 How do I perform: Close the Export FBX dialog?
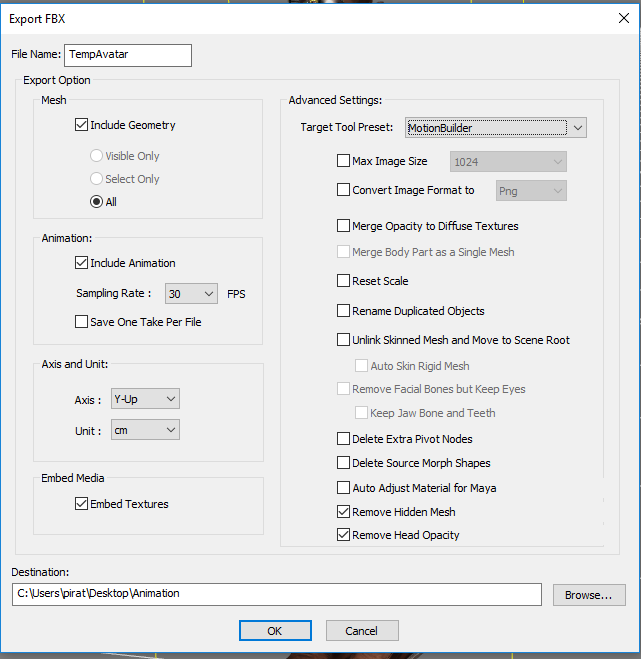tap(624, 18)
